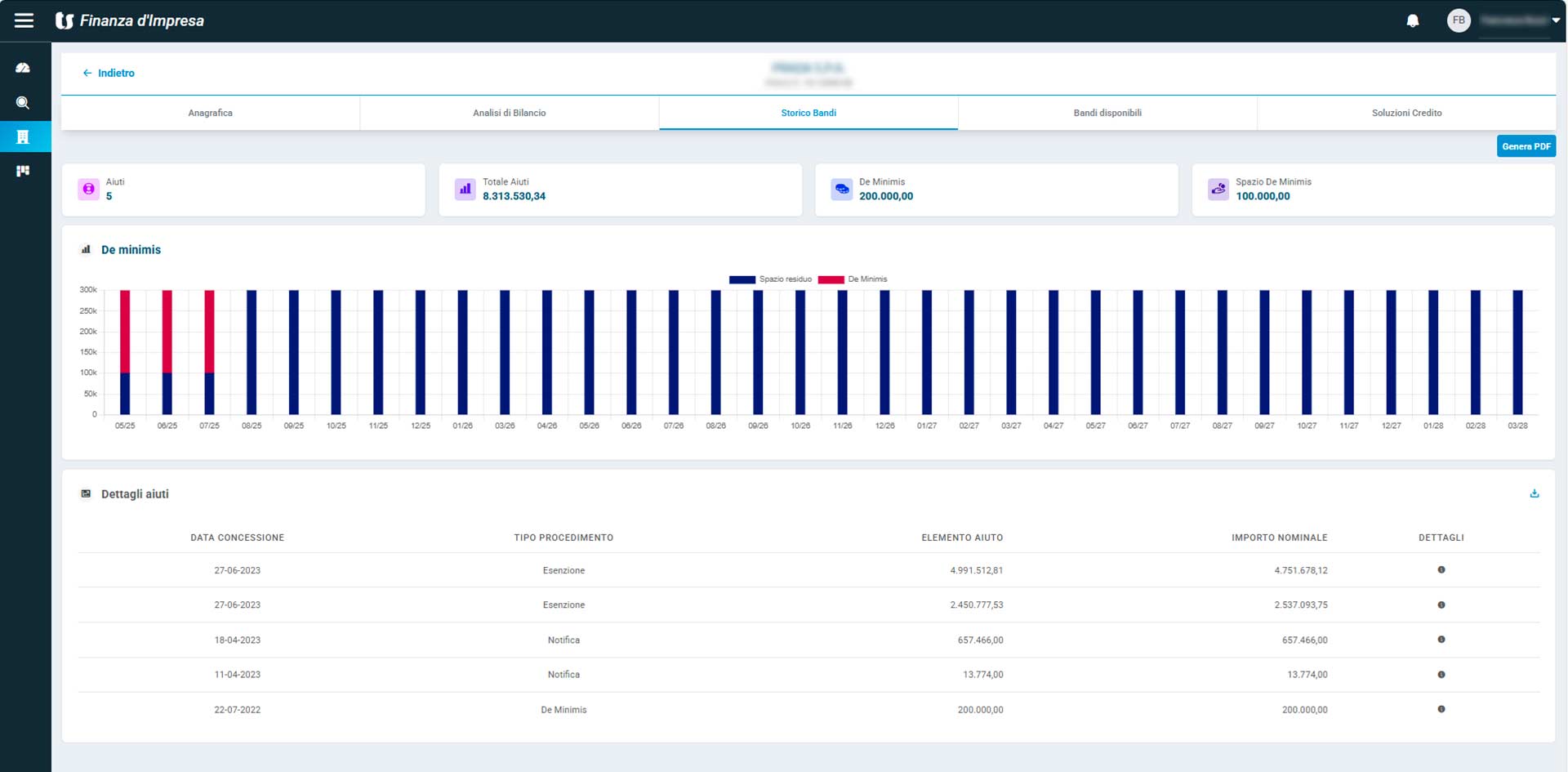Open the search sidebar icon
The height and width of the screenshot is (772, 1568).
pos(23,103)
